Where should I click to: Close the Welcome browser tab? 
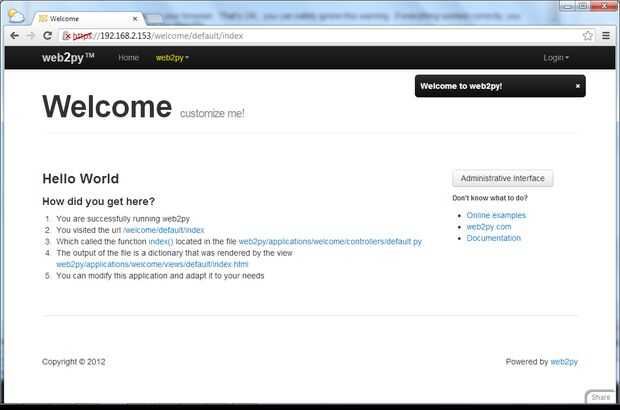[135, 19]
